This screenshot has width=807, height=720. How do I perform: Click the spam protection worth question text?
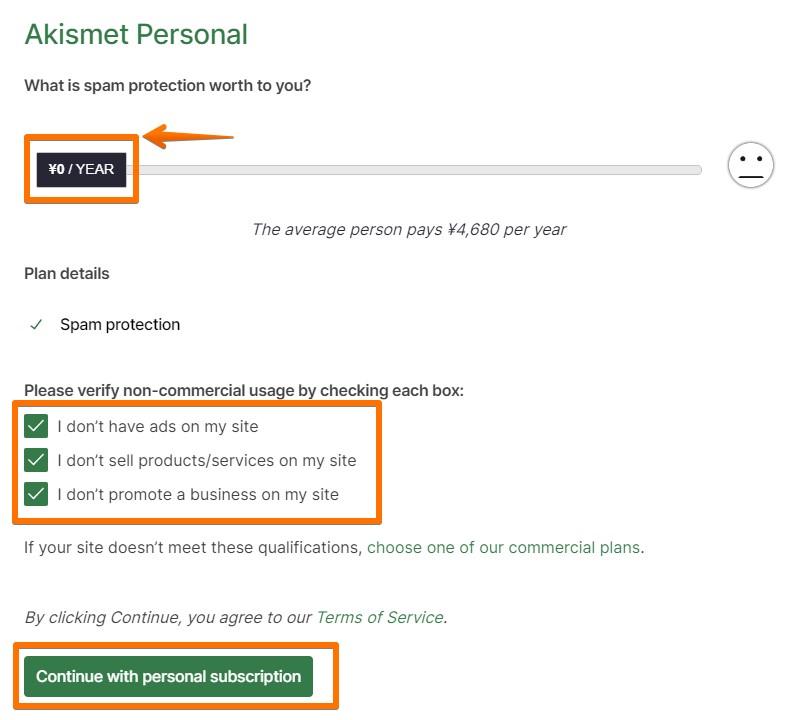[x=168, y=85]
